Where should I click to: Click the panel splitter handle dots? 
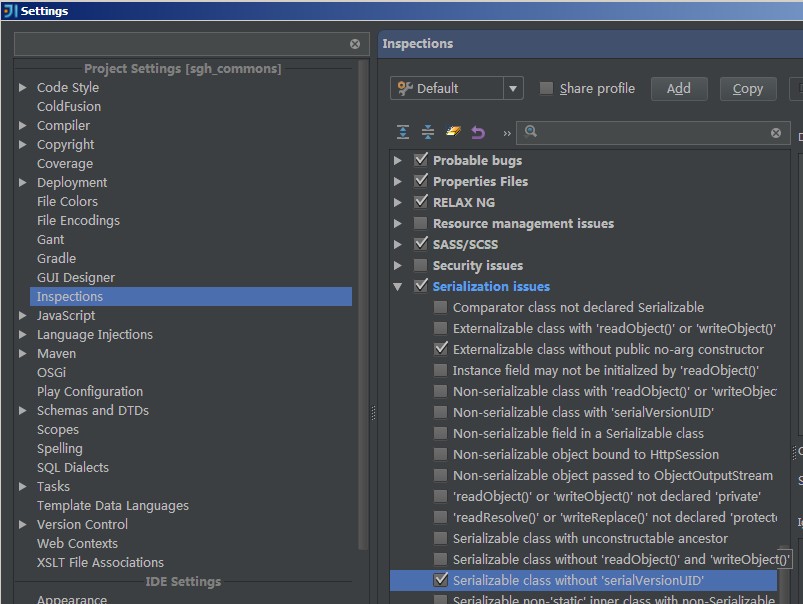pyautogui.click(x=373, y=413)
